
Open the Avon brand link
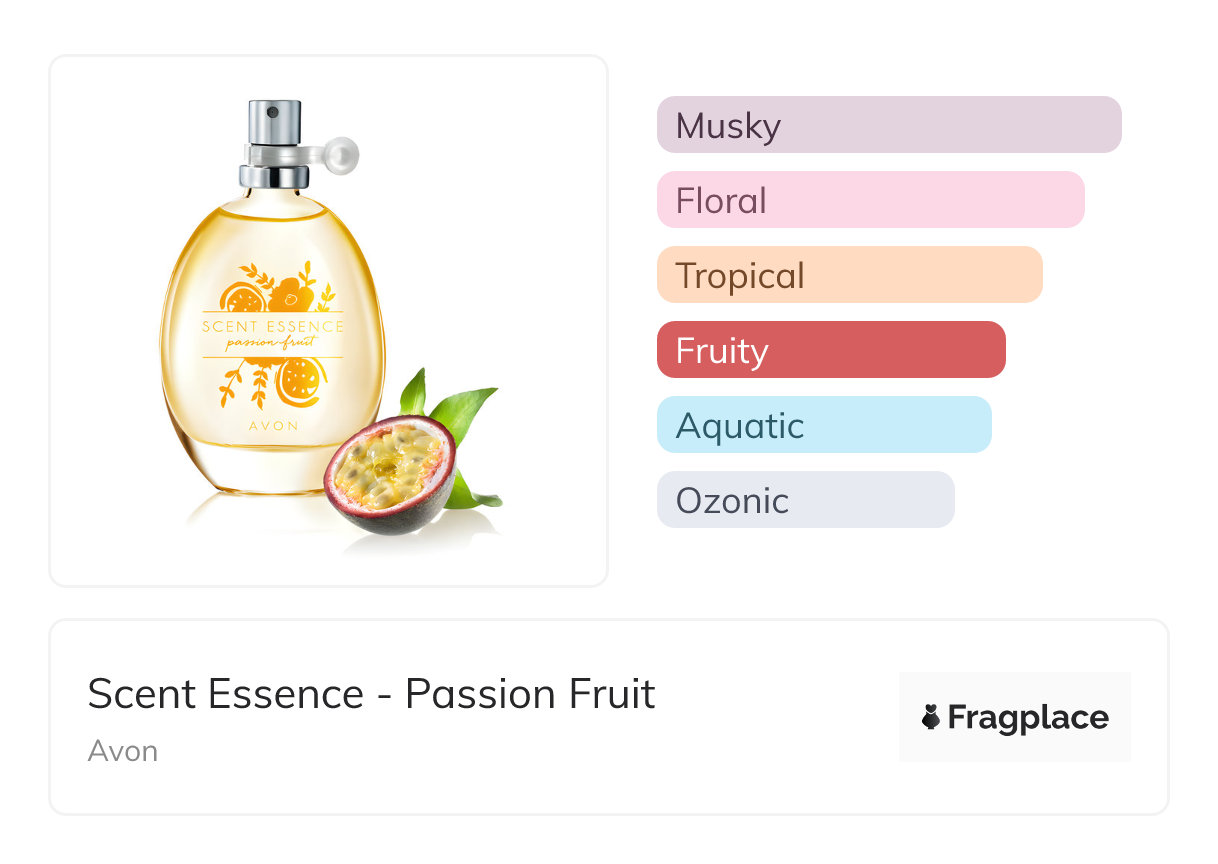[x=123, y=751]
